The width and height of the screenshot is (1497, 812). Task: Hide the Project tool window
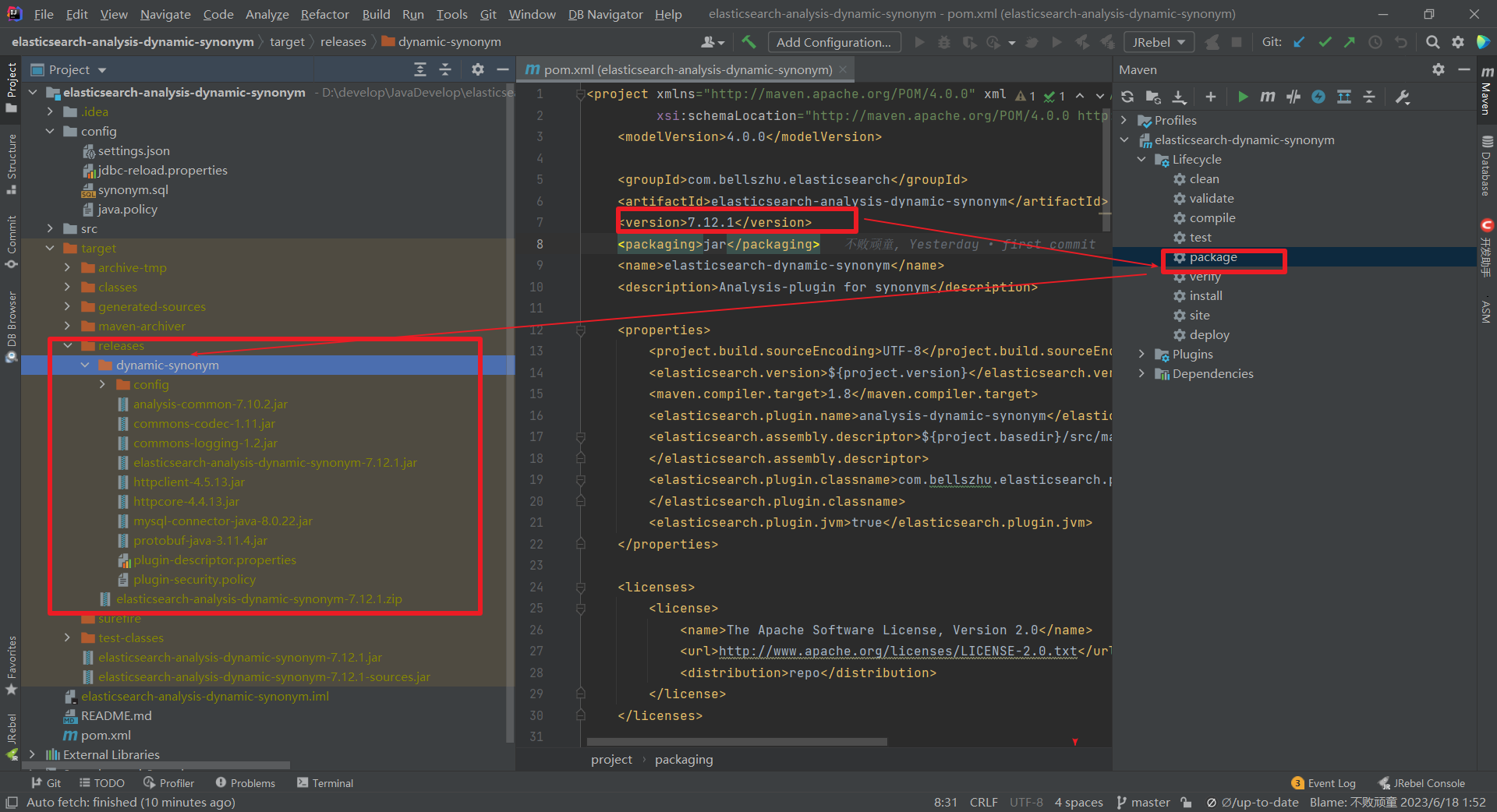click(503, 69)
